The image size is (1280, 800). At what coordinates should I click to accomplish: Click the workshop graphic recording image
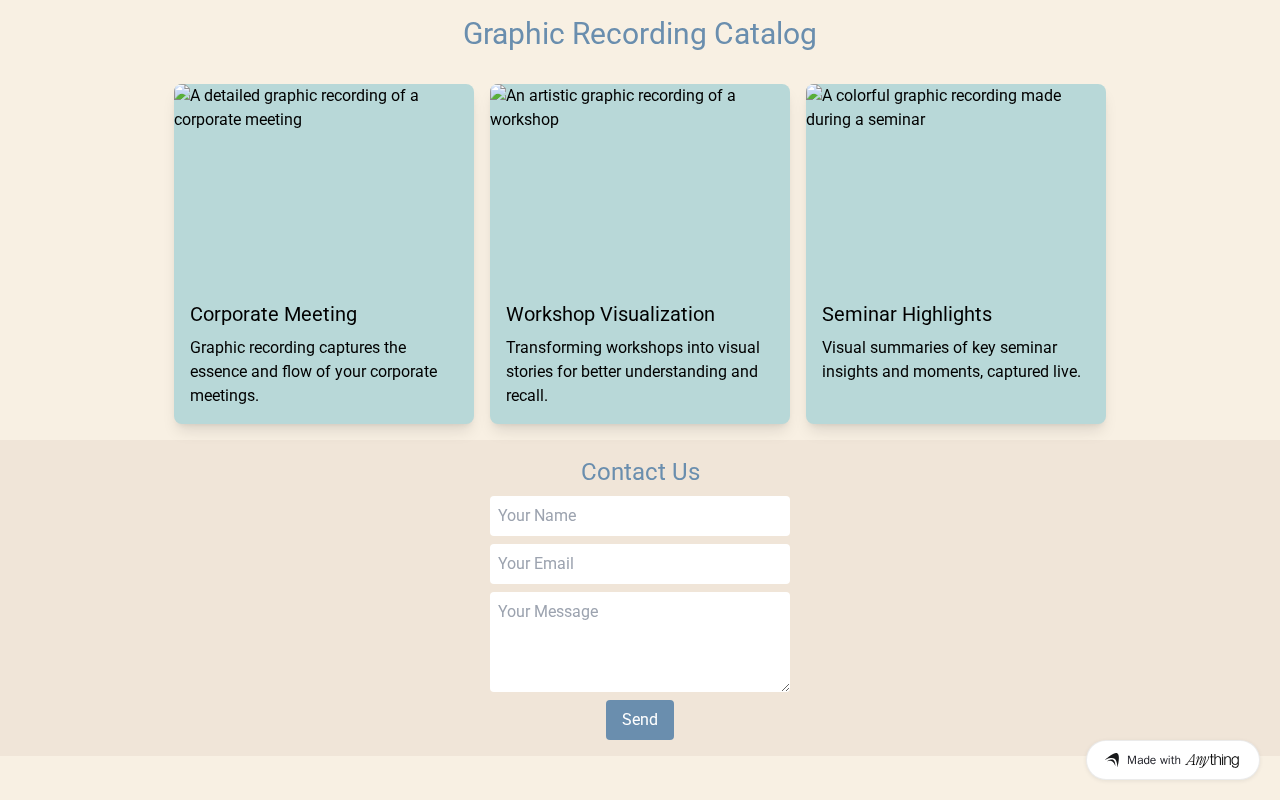point(640,185)
